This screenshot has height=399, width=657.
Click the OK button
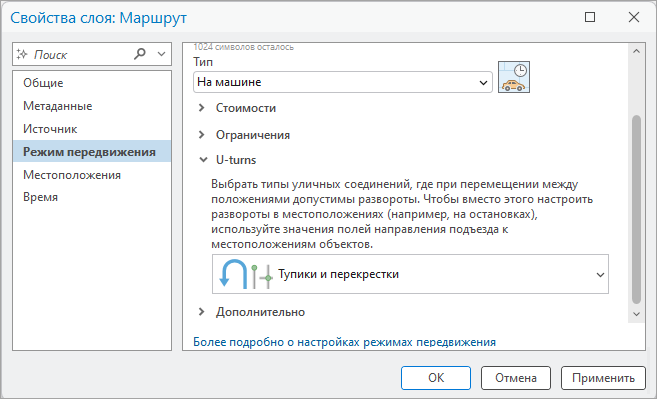[436, 378]
